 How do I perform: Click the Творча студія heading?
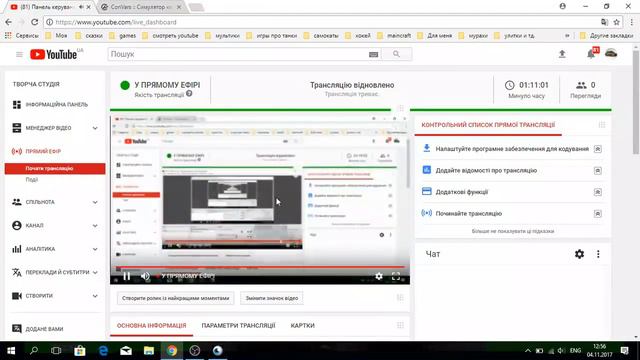(36, 84)
